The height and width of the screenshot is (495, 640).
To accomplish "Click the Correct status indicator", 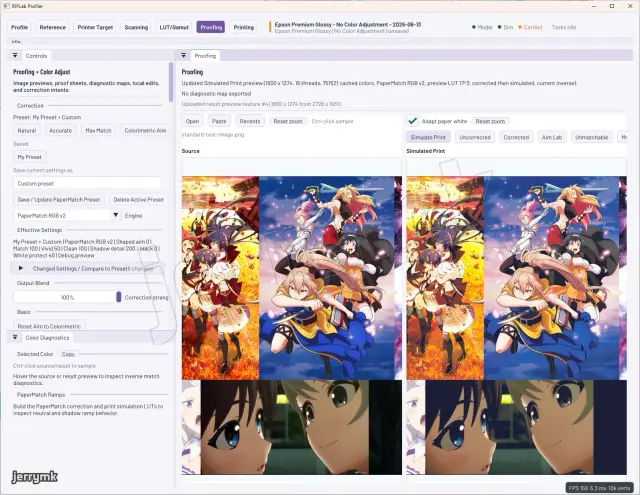I will [530, 27].
